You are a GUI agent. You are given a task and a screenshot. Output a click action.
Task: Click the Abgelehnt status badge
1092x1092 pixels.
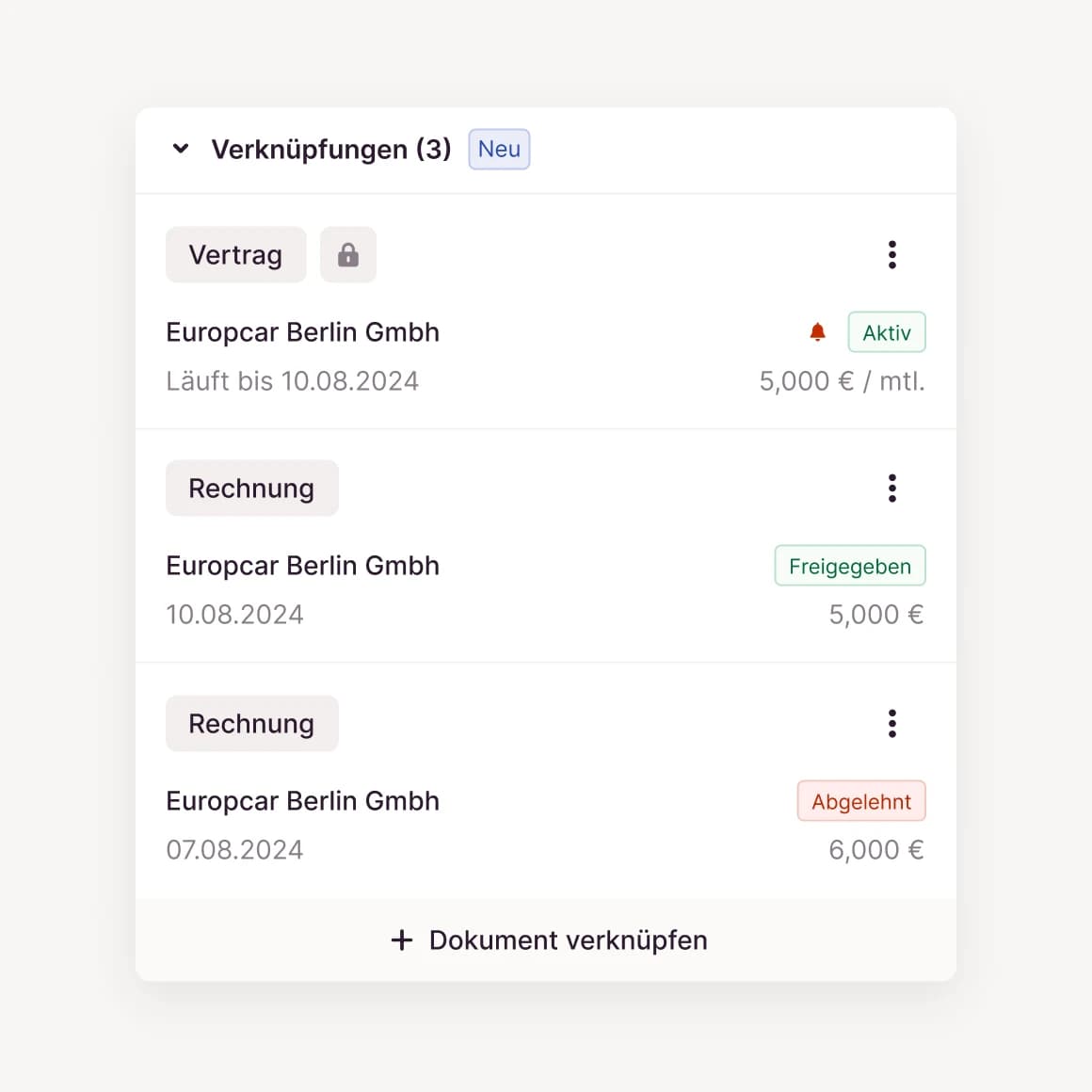861,801
